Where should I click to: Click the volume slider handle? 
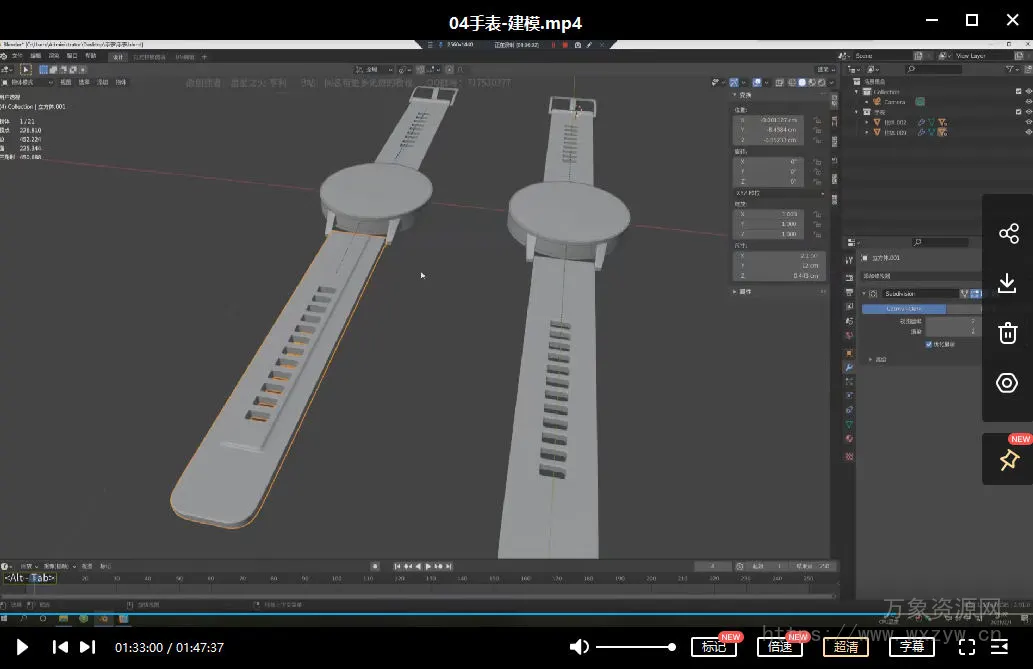672,647
